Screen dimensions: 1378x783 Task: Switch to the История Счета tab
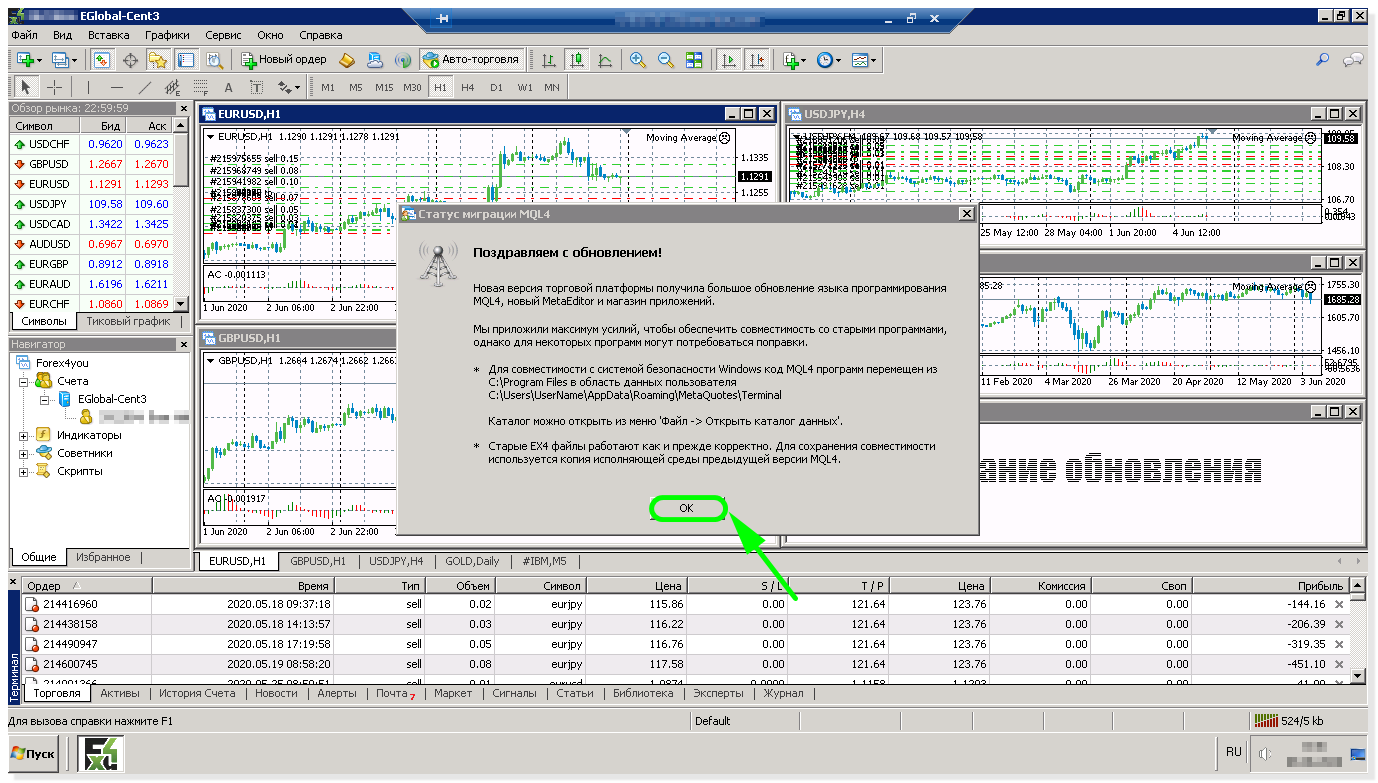coord(197,693)
